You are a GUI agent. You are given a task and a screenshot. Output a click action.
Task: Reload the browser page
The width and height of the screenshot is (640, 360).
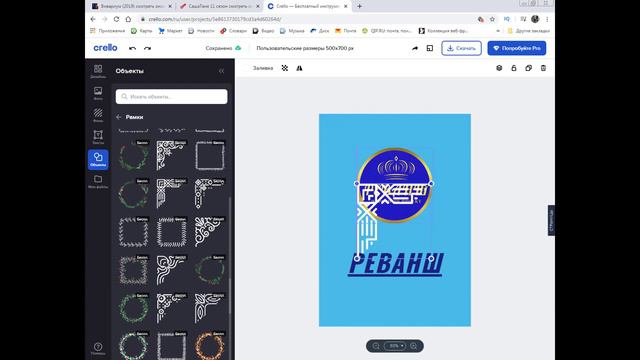116,19
